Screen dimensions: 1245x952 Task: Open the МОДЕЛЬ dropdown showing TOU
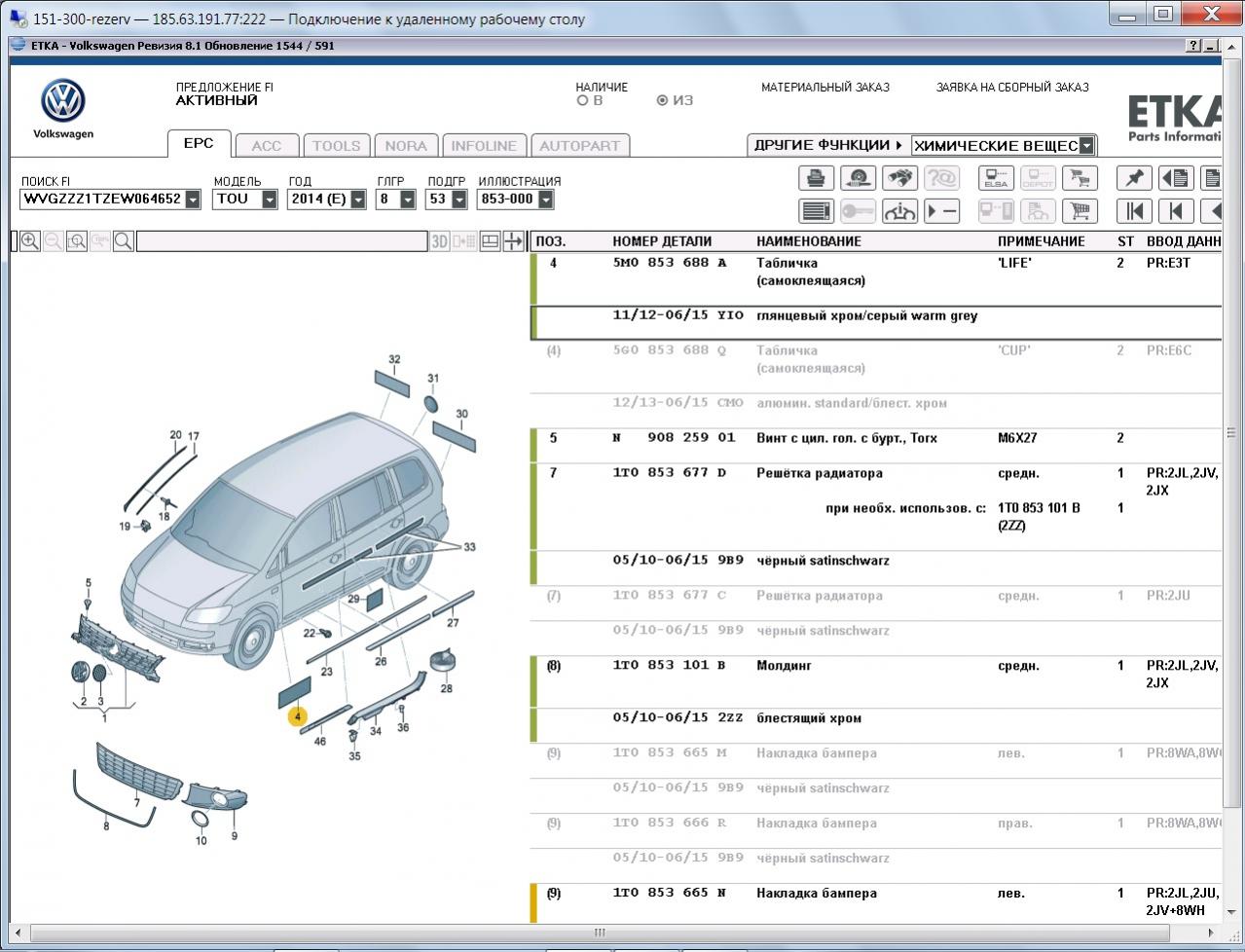click(x=270, y=200)
